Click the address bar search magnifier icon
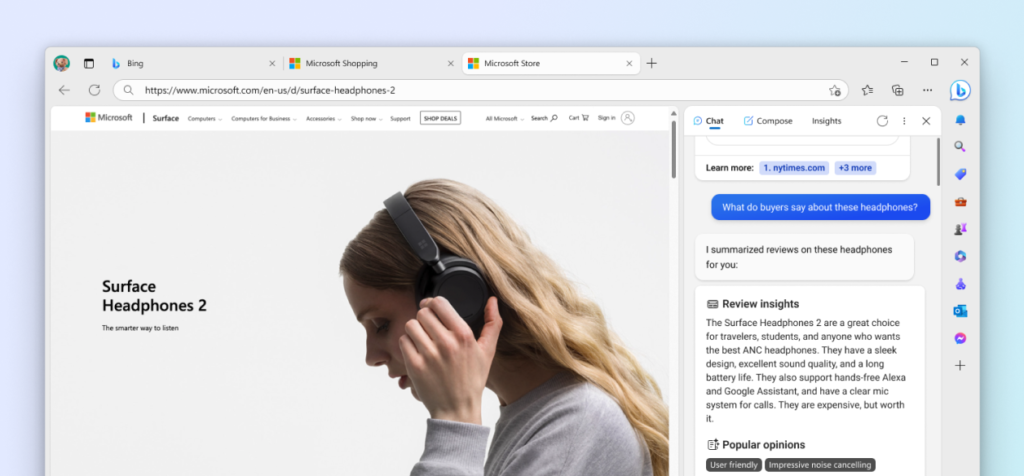The image size is (1024, 476). [129, 90]
